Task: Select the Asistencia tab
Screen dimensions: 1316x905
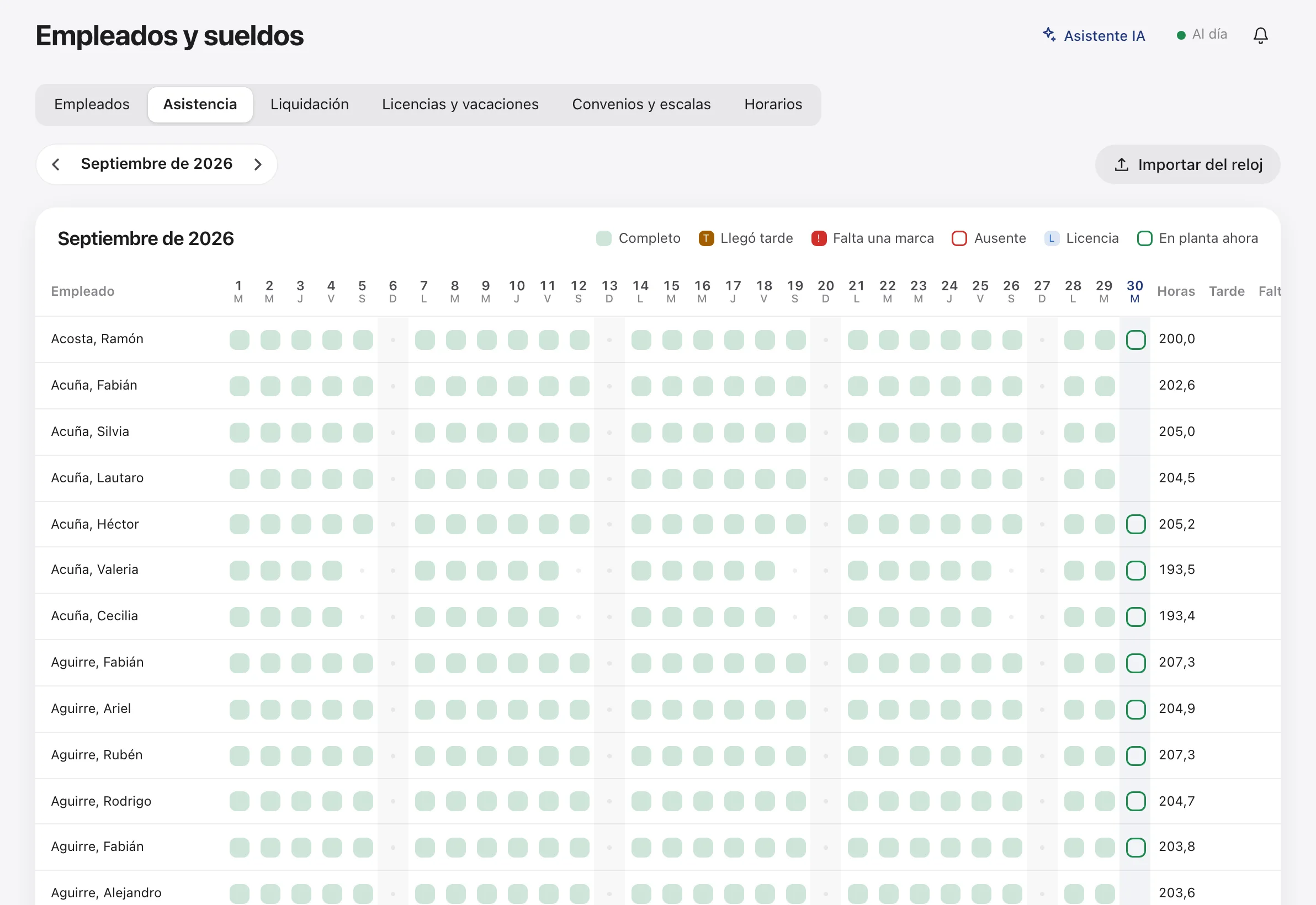Action: pos(200,104)
